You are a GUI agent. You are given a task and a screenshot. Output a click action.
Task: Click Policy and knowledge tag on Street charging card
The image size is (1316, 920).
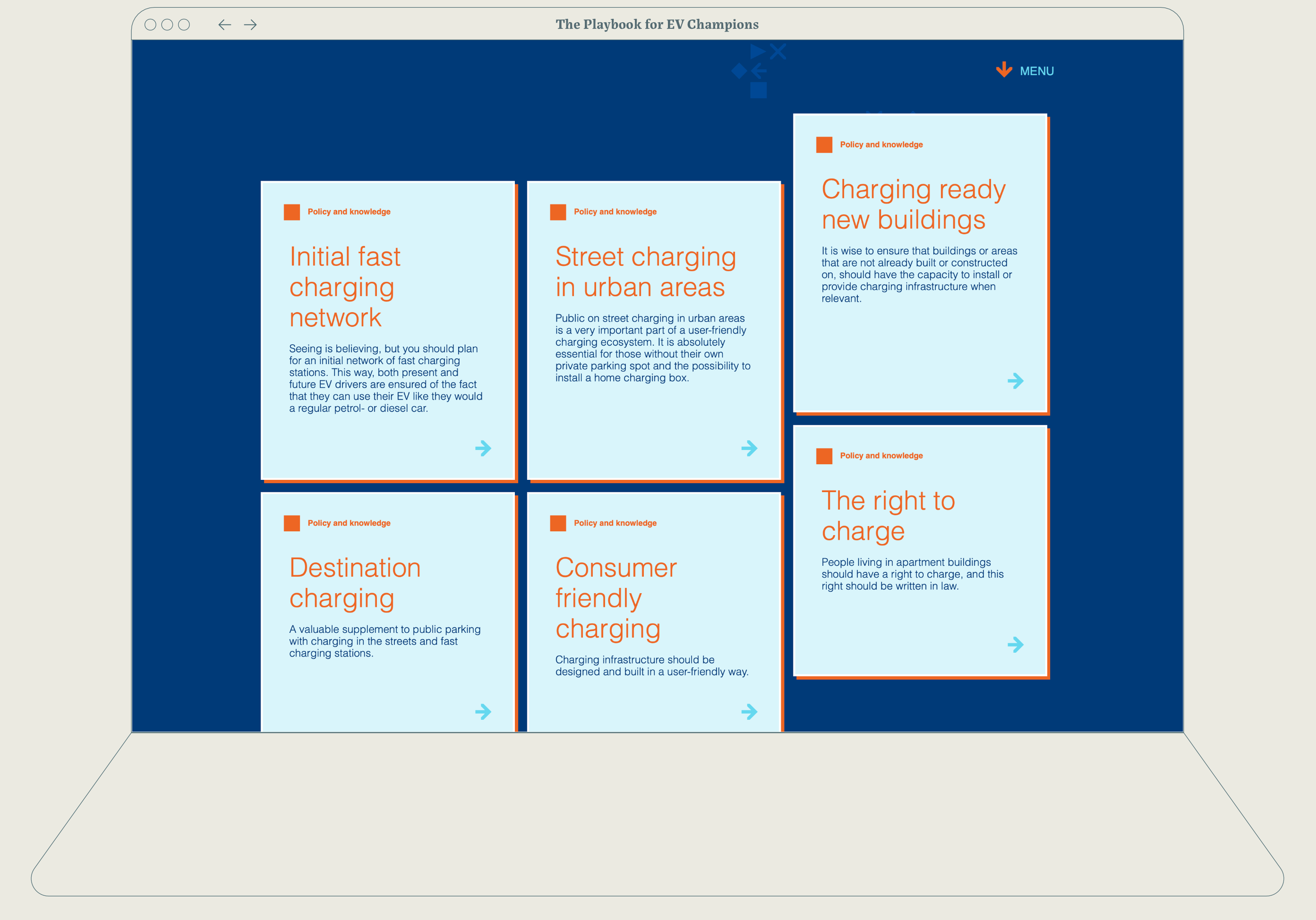click(615, 212)
